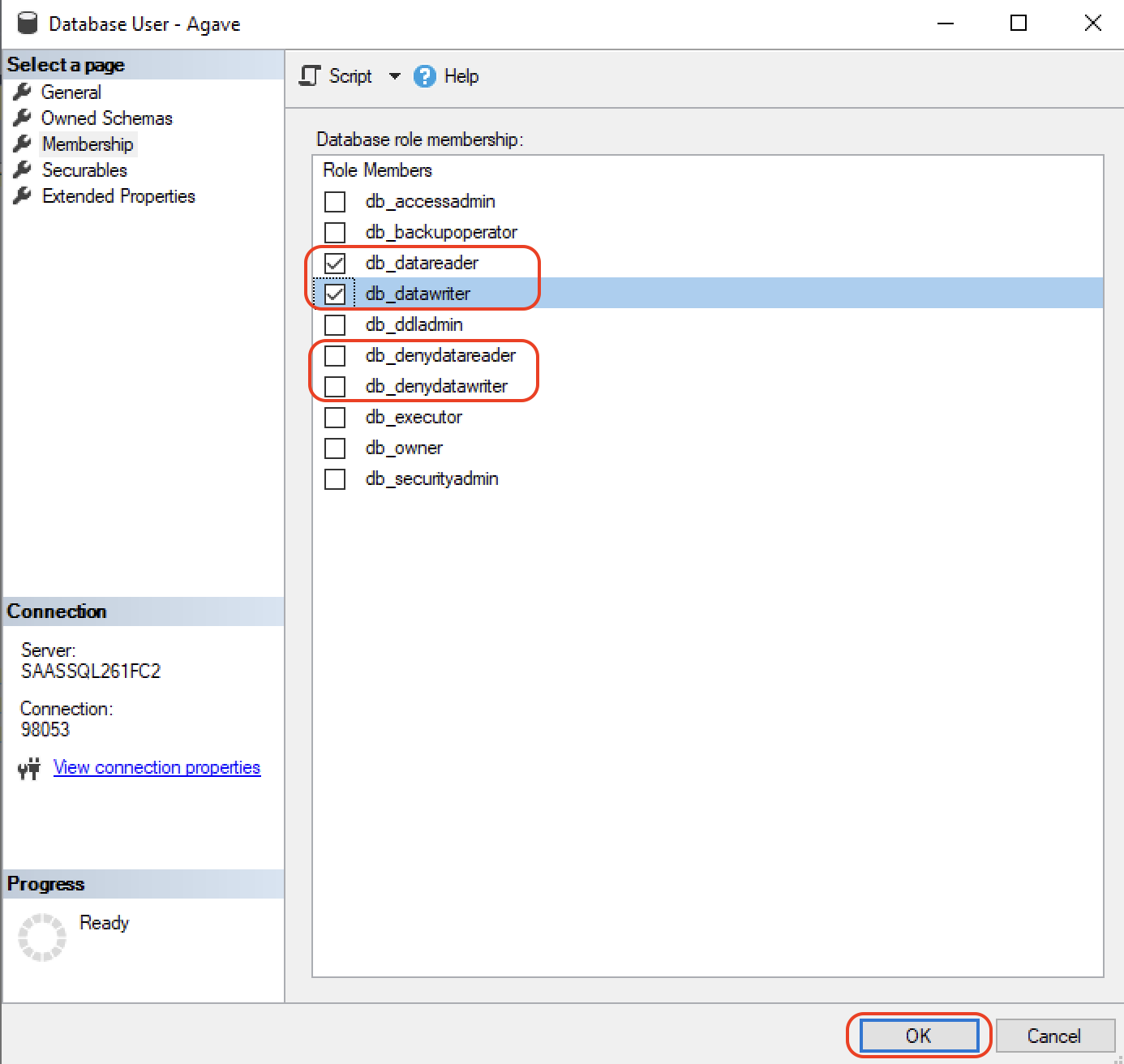The height and width of the screenshot is (1064, 1124).
Task: Click wrench icon beside General
Action: point(23,92)
